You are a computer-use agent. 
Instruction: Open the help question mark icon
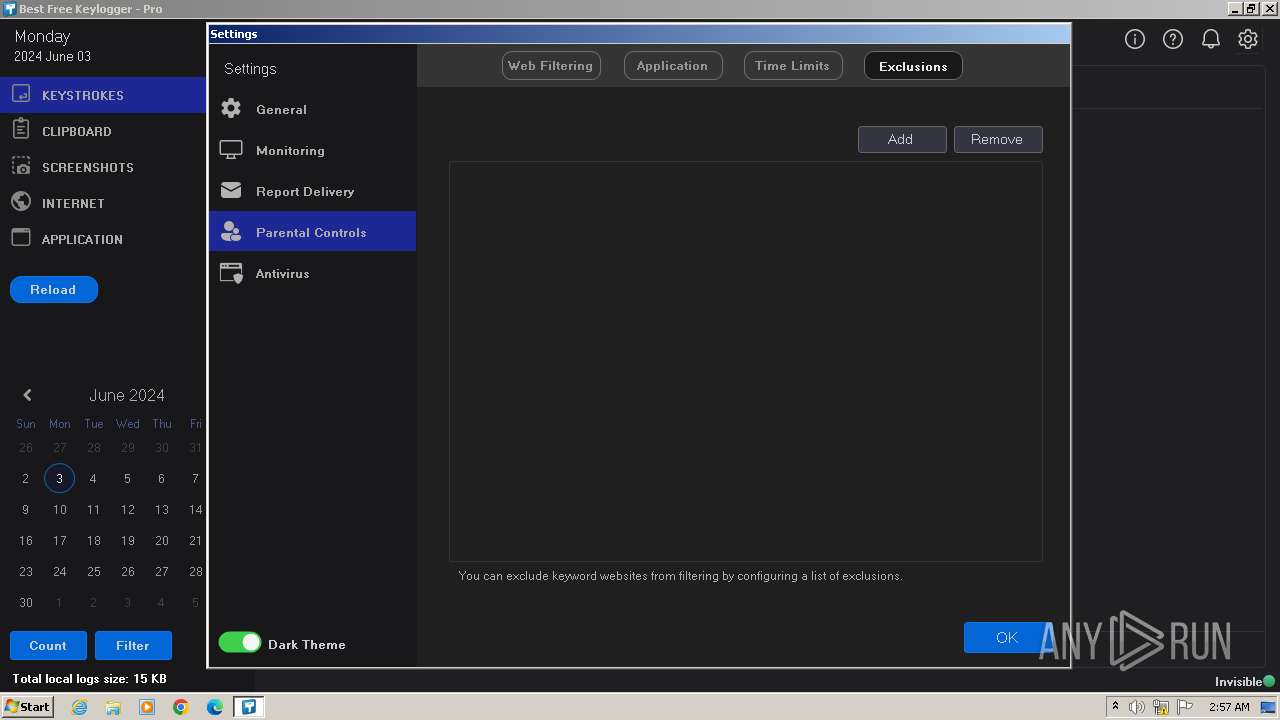1173,39
